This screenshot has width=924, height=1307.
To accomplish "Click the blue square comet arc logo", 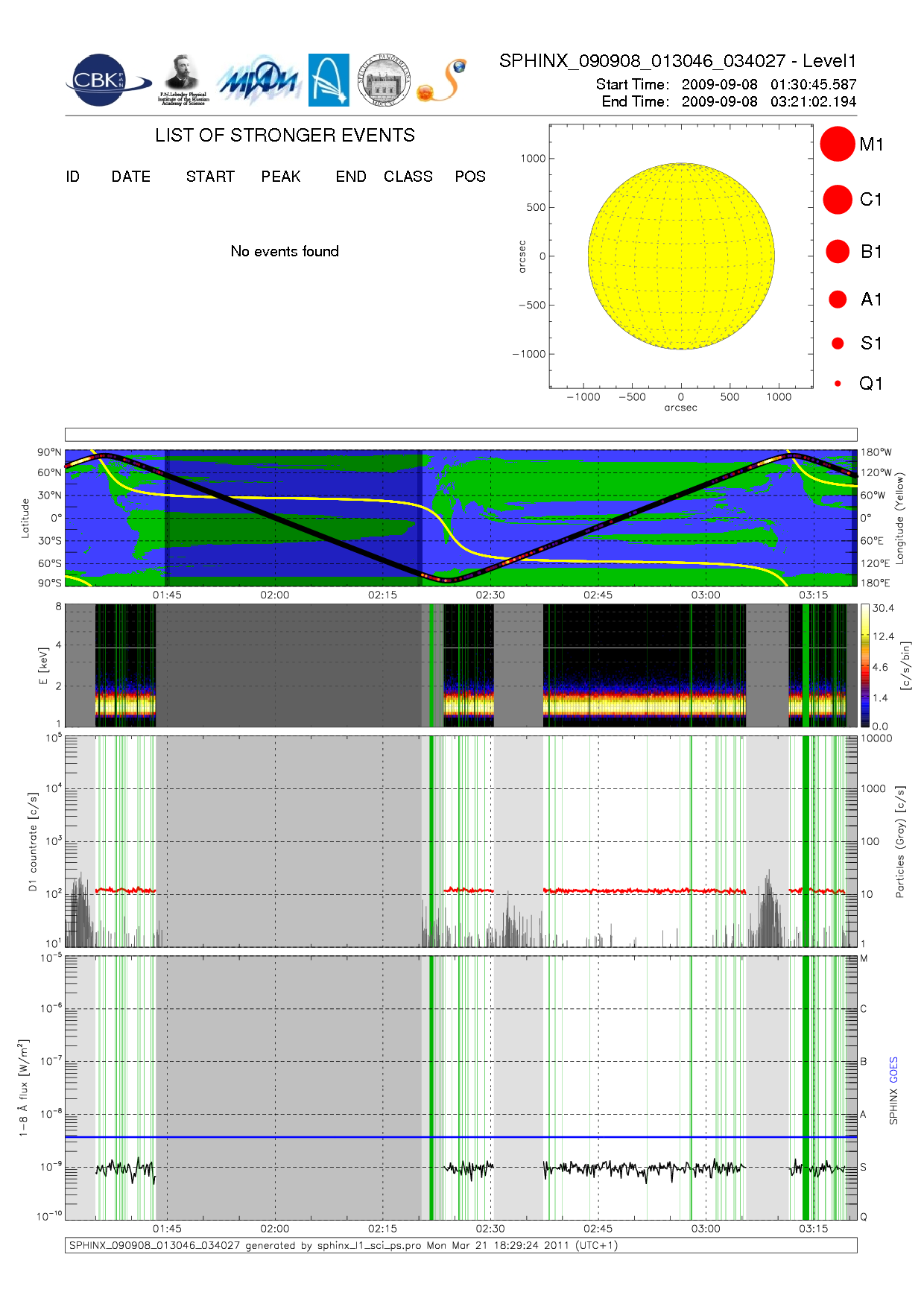I will click(329, 80).
